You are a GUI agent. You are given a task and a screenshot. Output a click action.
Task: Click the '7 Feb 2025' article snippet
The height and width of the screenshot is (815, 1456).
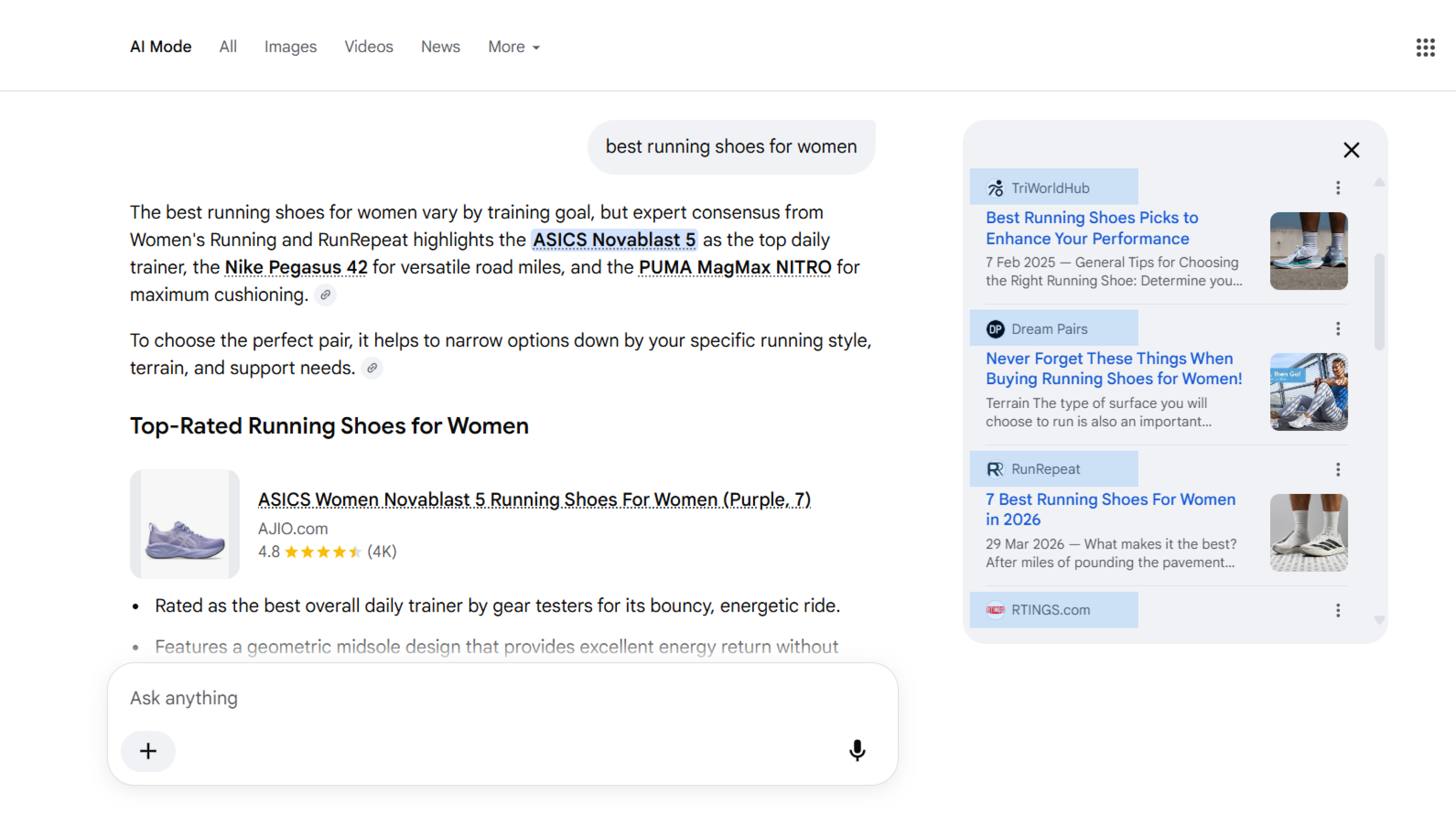pyautogui.click(x=1114, y=272)
